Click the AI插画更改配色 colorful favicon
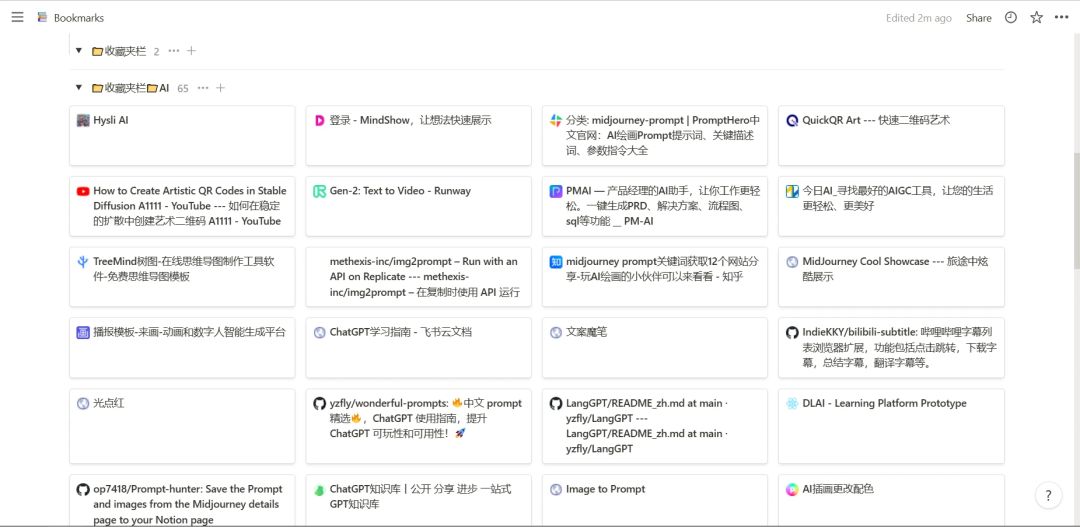This screenshot has width=1080, height=527. tap(792, 489)
